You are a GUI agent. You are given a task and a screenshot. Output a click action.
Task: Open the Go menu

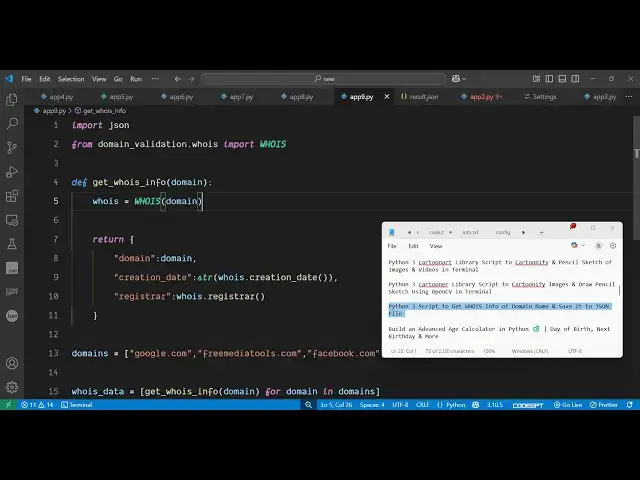pyautogui.click(x=118, y=79)
